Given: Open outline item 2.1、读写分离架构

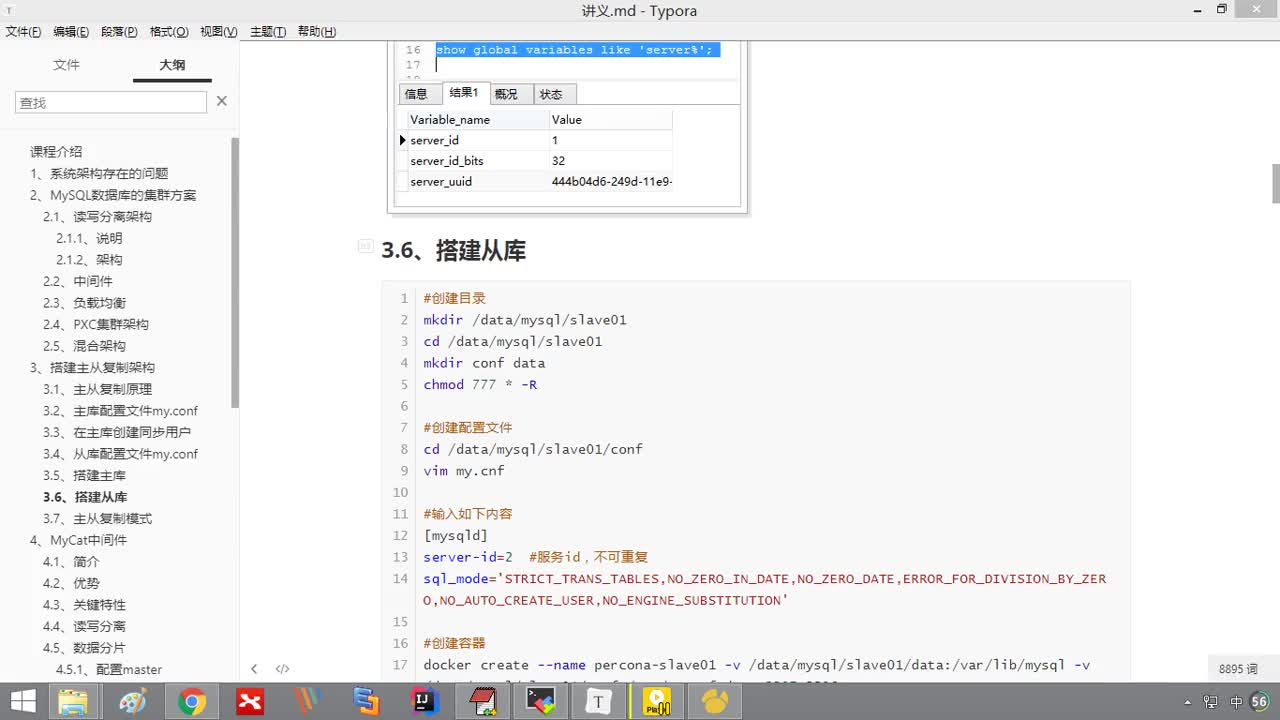Looking at the screenshot, I should [97, 216].
